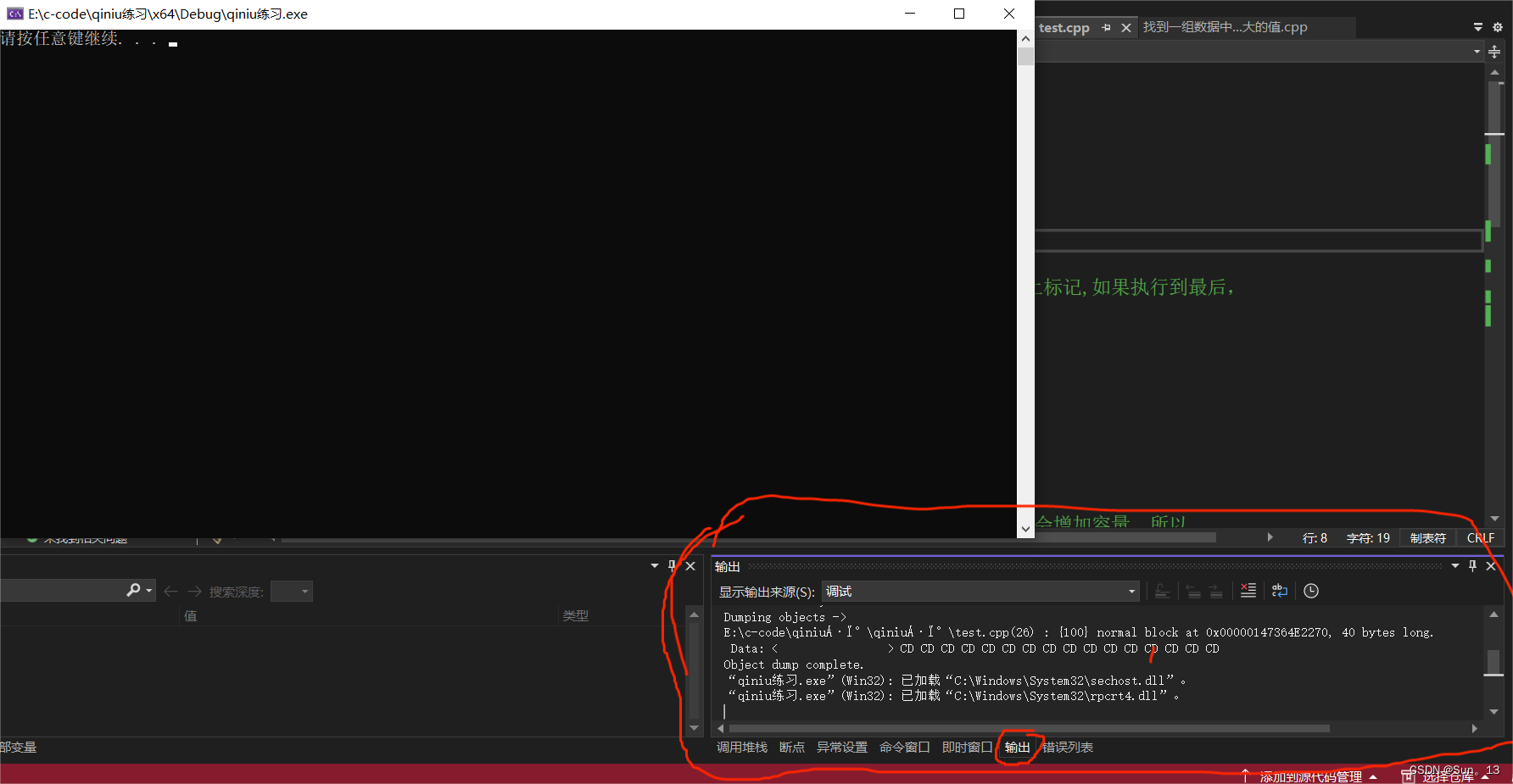The width and height of the screenshot is (1513, 784).
Task: Toggle pin on the test.cpp tab
Action: point(1106,28)
